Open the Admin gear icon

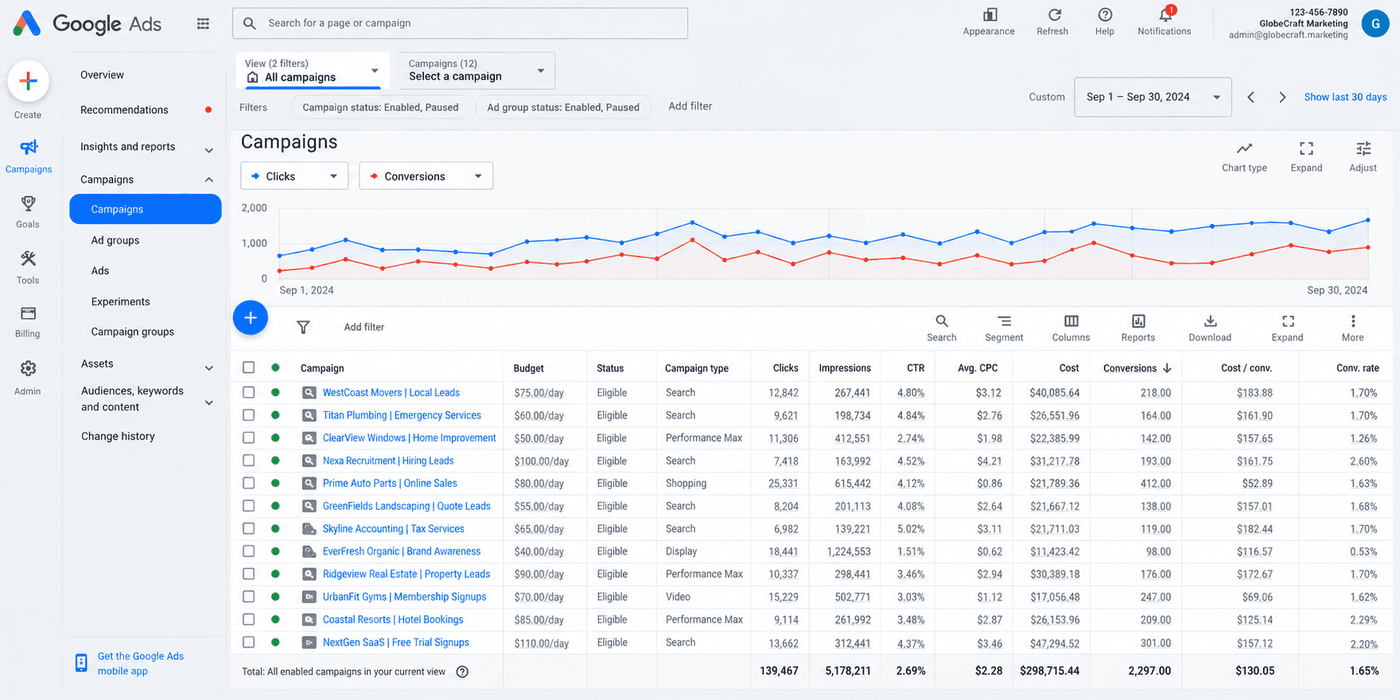pos(28,369)
